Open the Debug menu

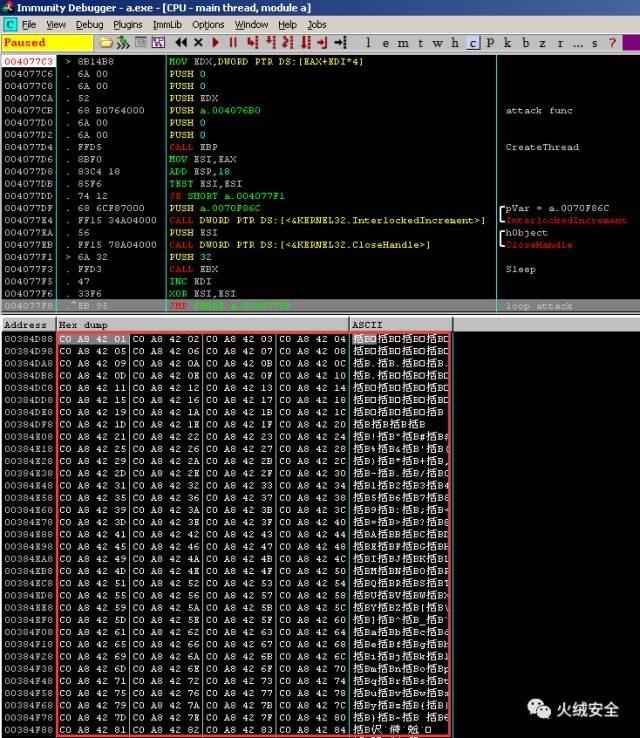click(89, 24)
